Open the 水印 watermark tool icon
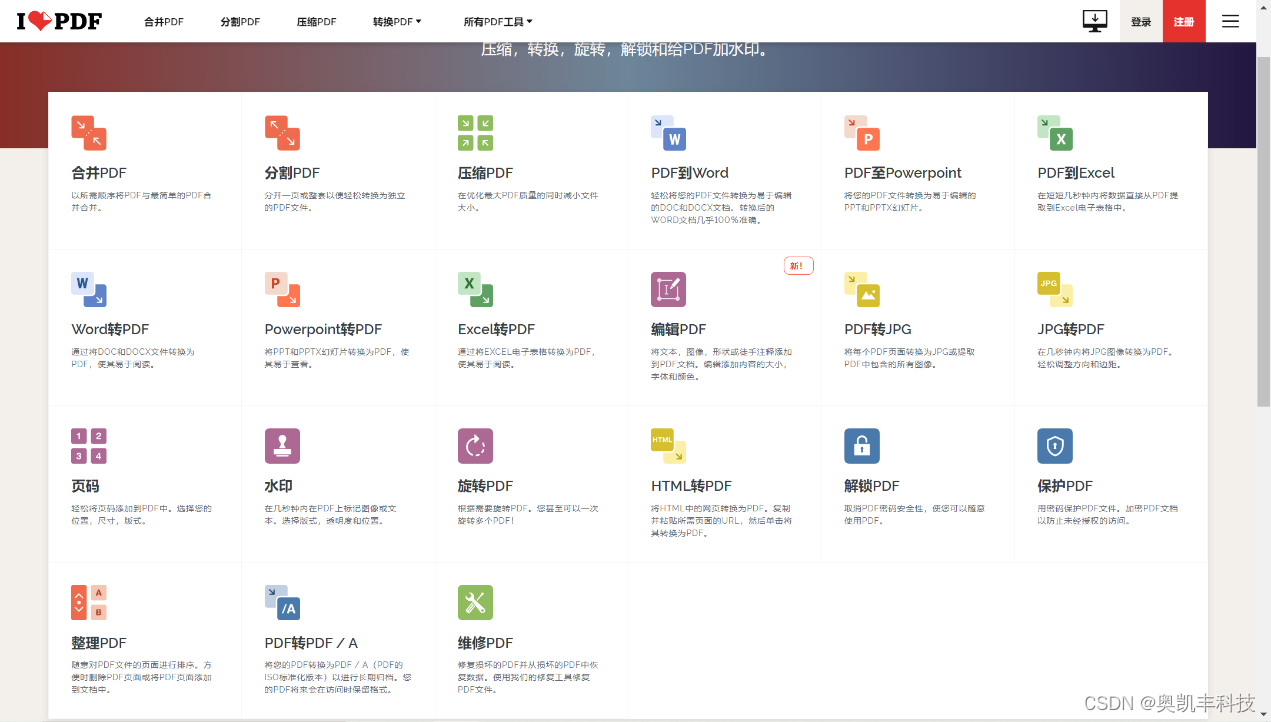 coord(281,446)
